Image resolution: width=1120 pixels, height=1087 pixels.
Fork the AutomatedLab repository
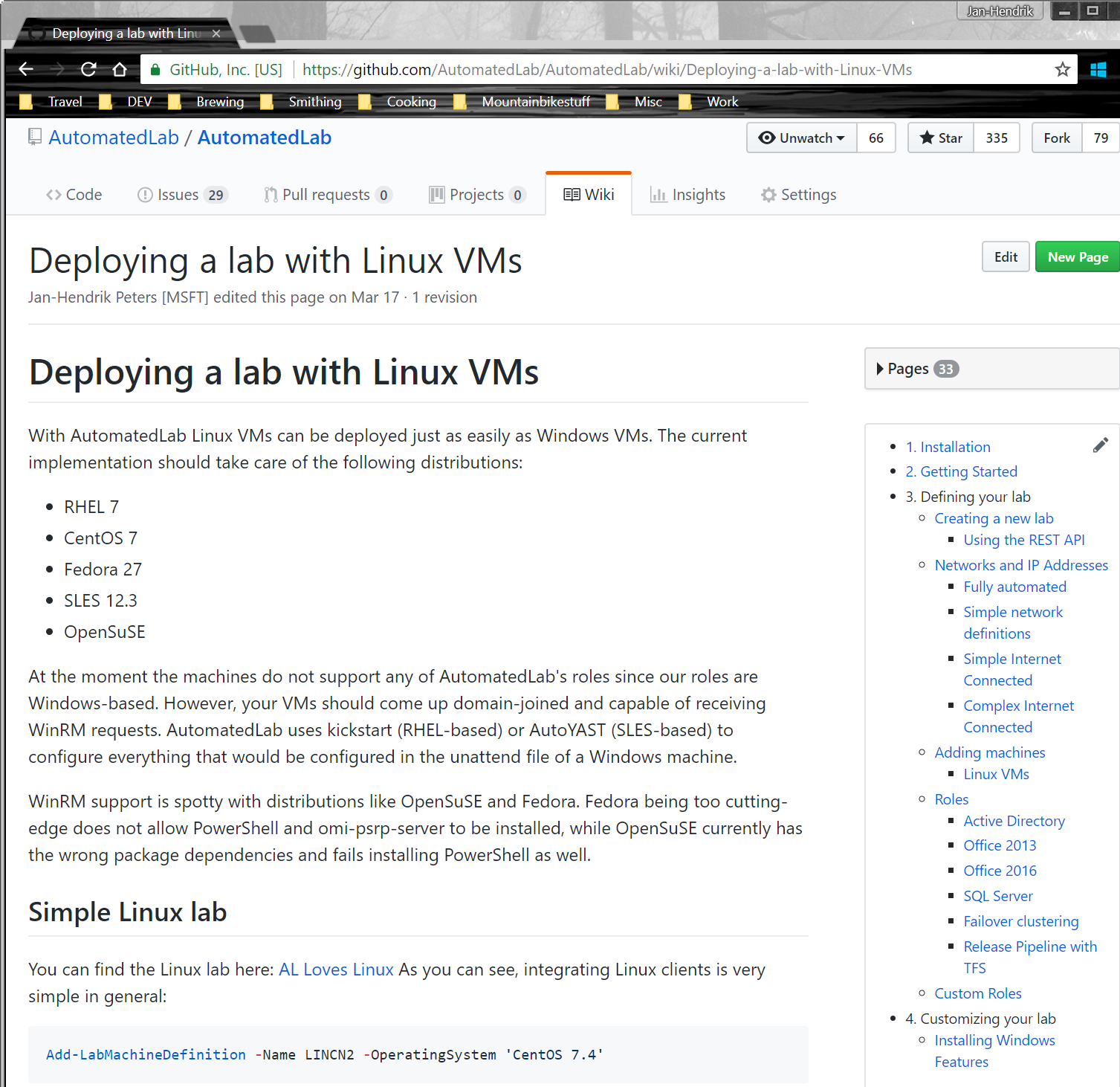(x=1057, y=138)
